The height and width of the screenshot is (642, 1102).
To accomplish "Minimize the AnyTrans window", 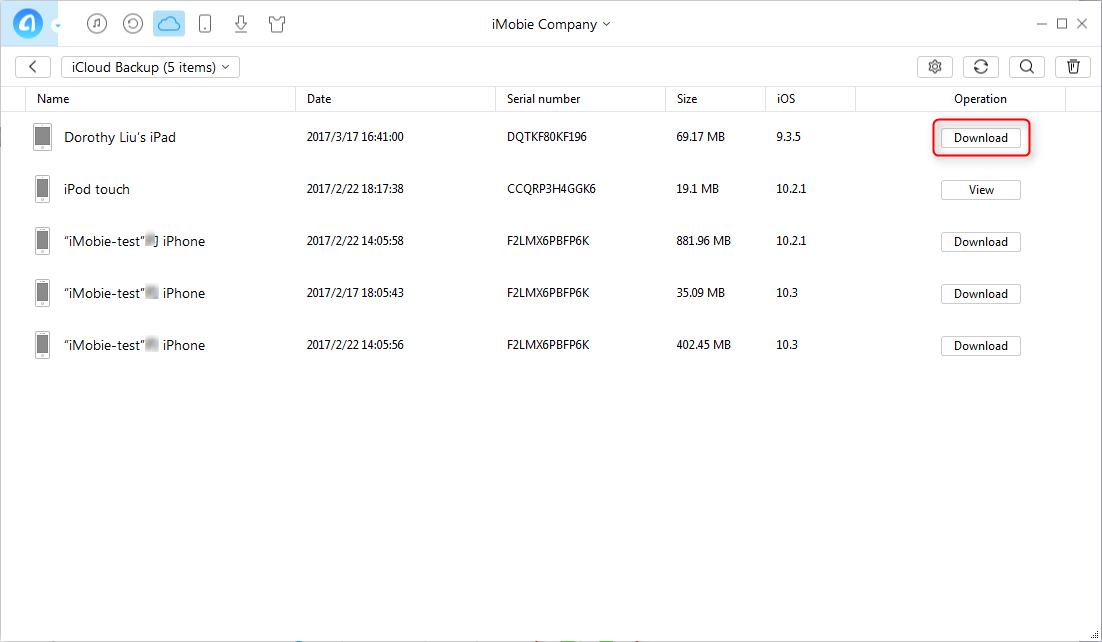I will point(1042,24).
